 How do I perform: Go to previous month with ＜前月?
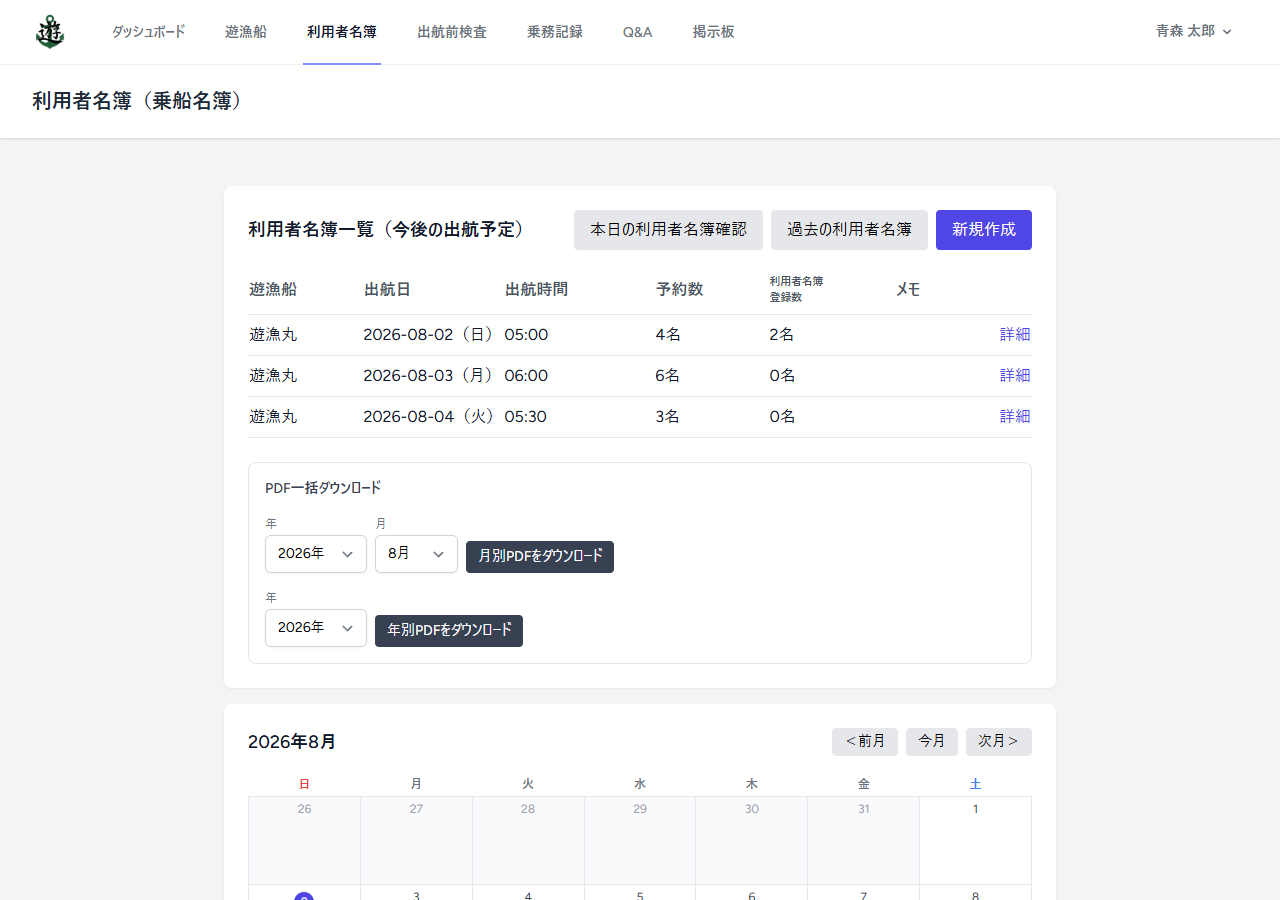click(x=865, y=742)
